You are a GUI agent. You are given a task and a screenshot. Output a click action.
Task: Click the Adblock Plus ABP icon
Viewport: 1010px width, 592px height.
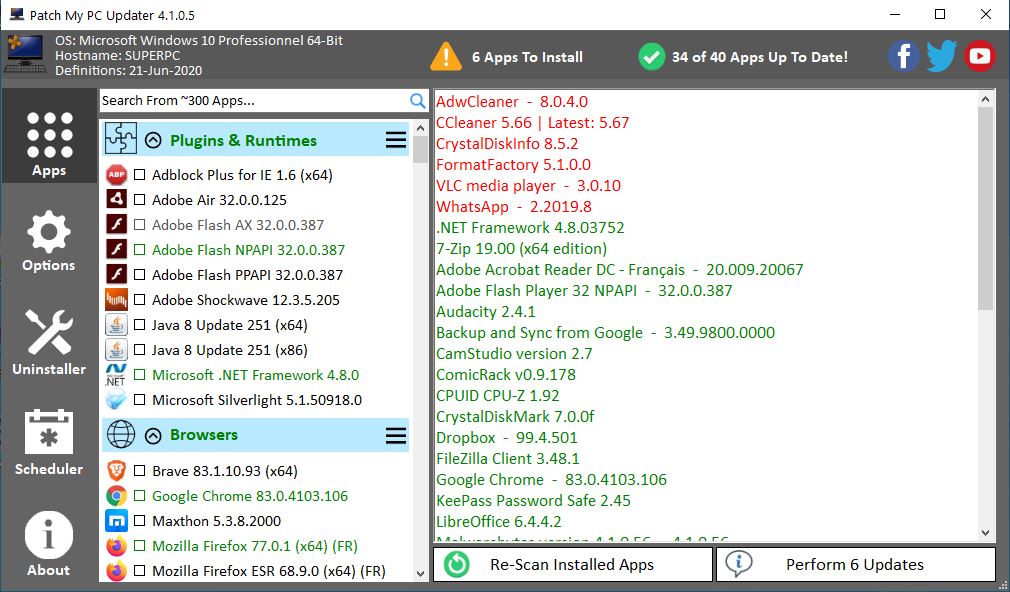(117, 175)
